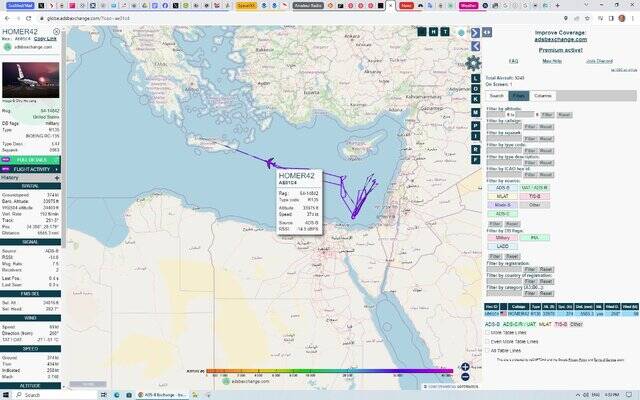Toggle the ADS-B source filter
Screen dimensions: 640x400
point(502,188)
